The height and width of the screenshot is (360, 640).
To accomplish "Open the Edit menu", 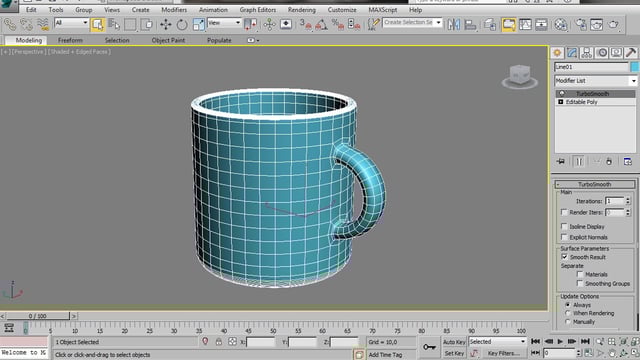I will 31,10.
